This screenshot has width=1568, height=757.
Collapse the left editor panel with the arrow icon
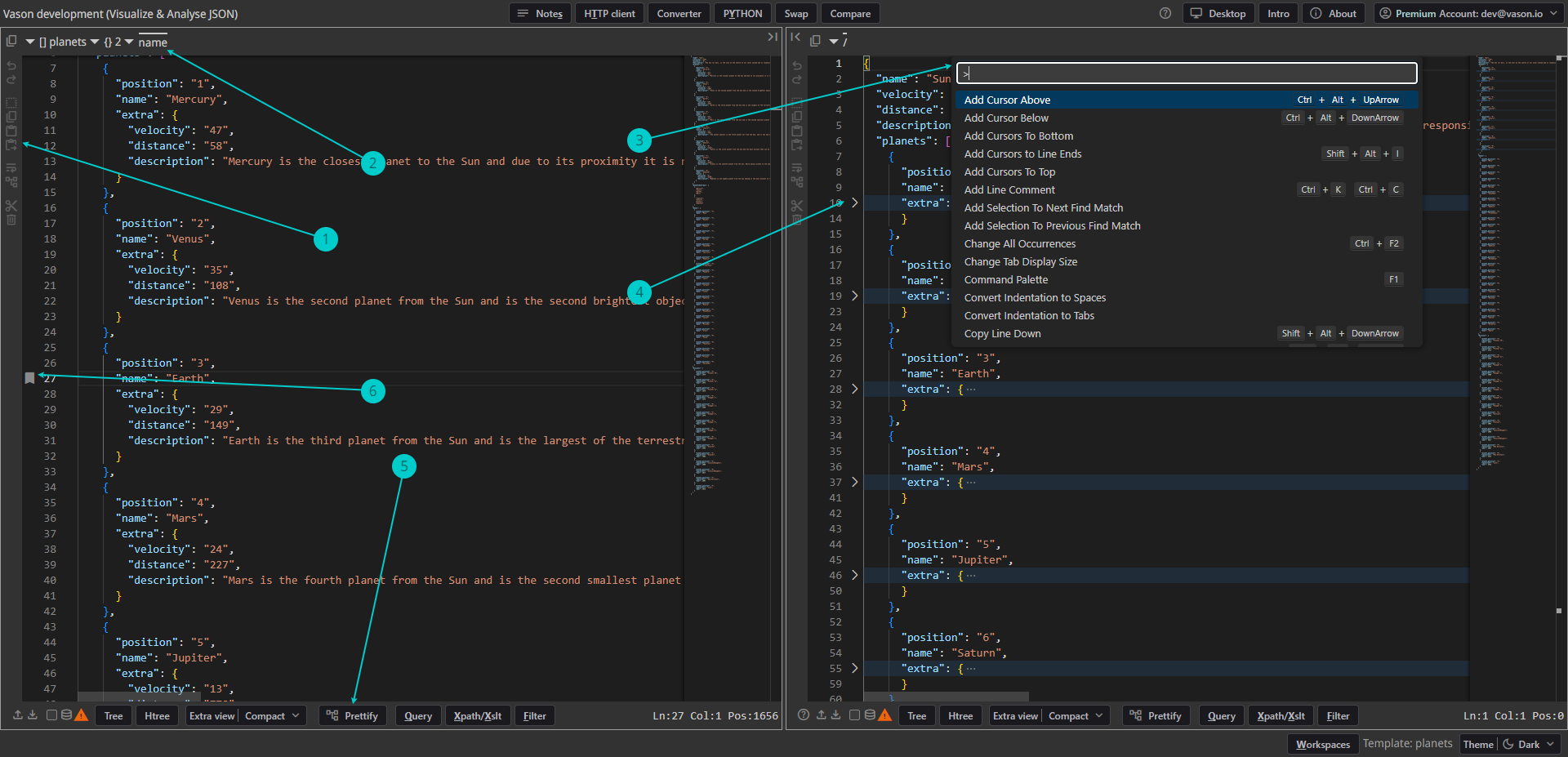[772, 38]
